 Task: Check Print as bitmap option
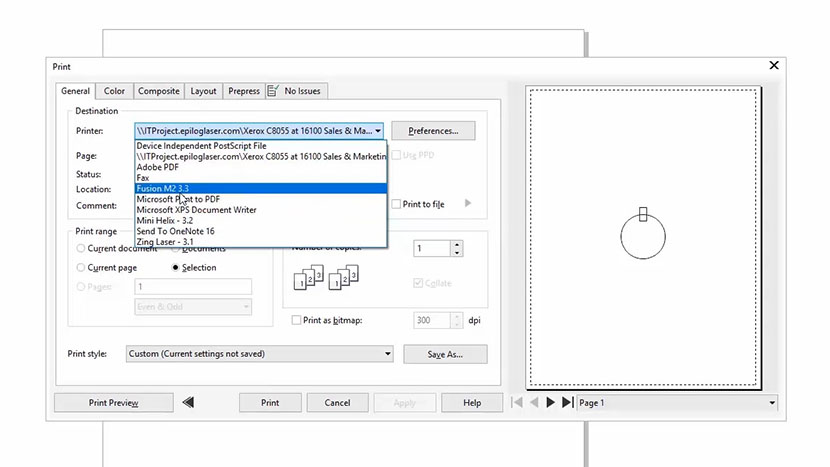[x=296, y=320]
